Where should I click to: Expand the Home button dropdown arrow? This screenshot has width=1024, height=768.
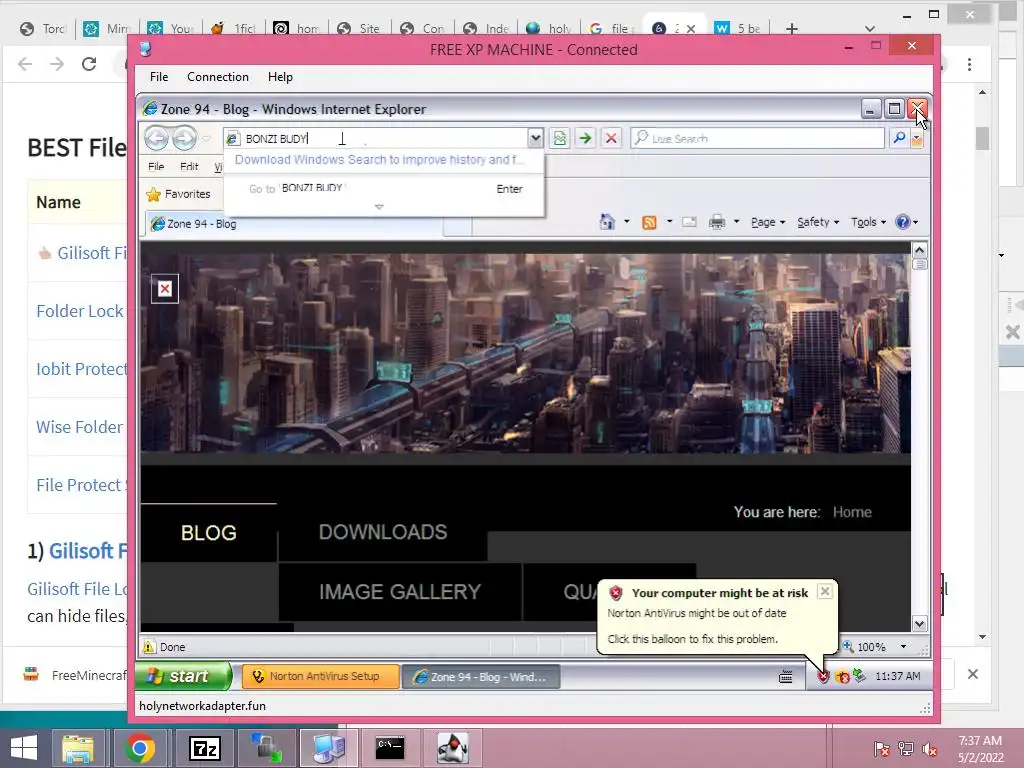pyautogui.click(x=627, y=222)
